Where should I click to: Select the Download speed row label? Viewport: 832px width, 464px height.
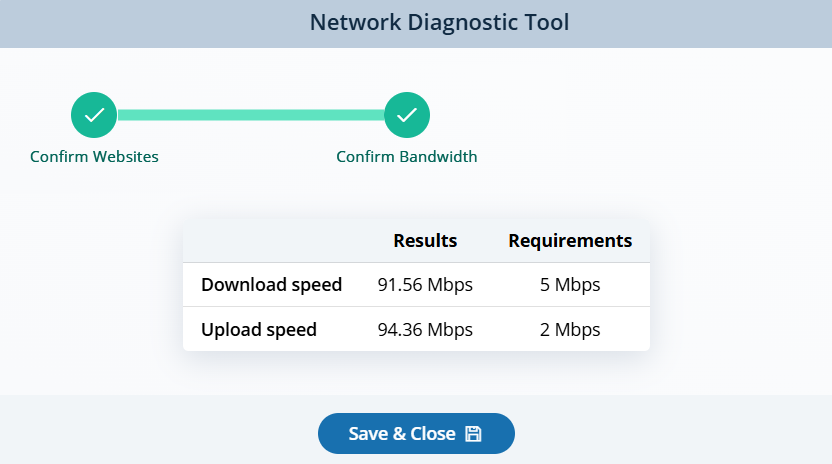271,285
